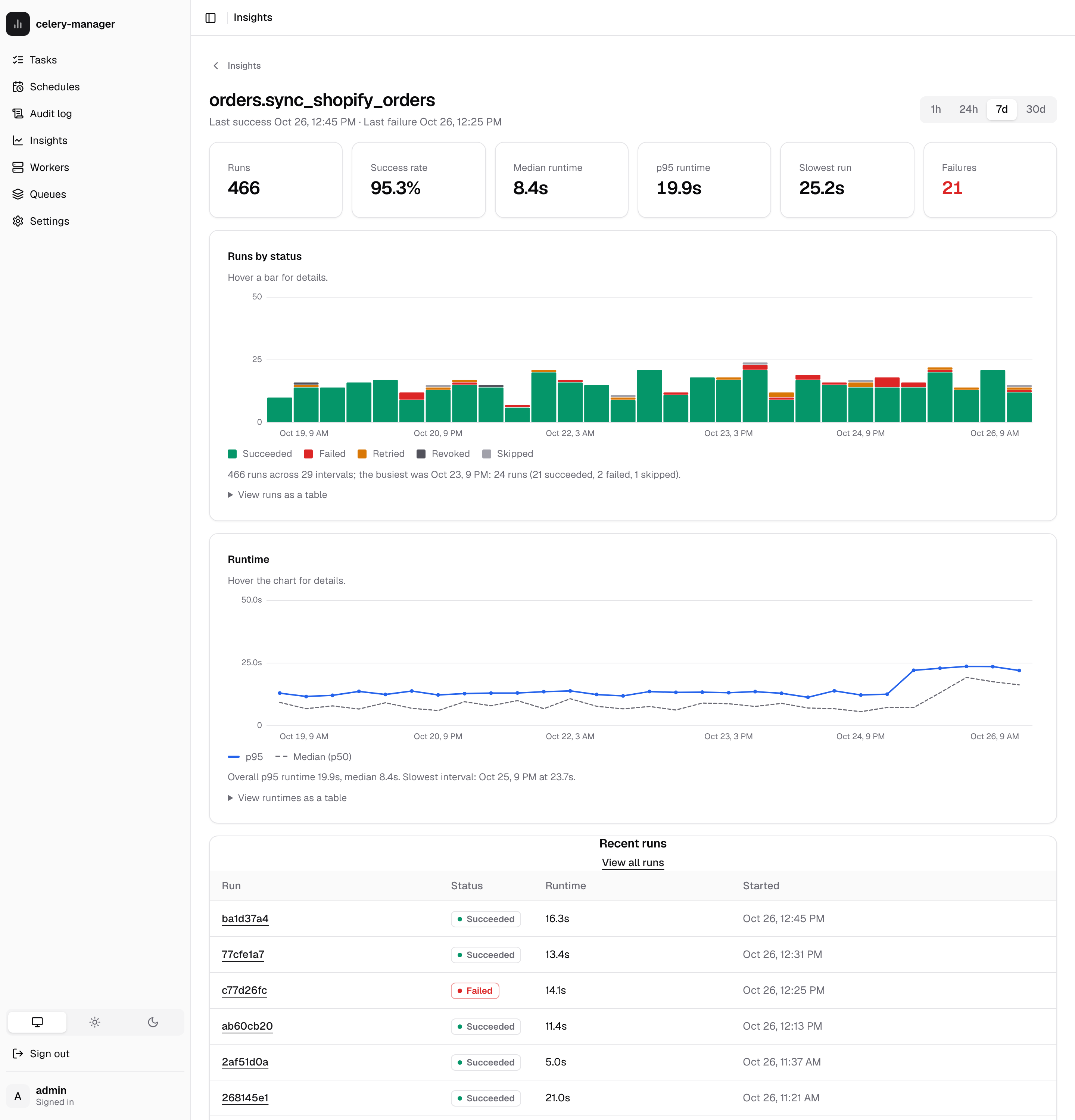Select the 24h time range
This screenshot has width=1075, height=1120.
tap(968, 109)
